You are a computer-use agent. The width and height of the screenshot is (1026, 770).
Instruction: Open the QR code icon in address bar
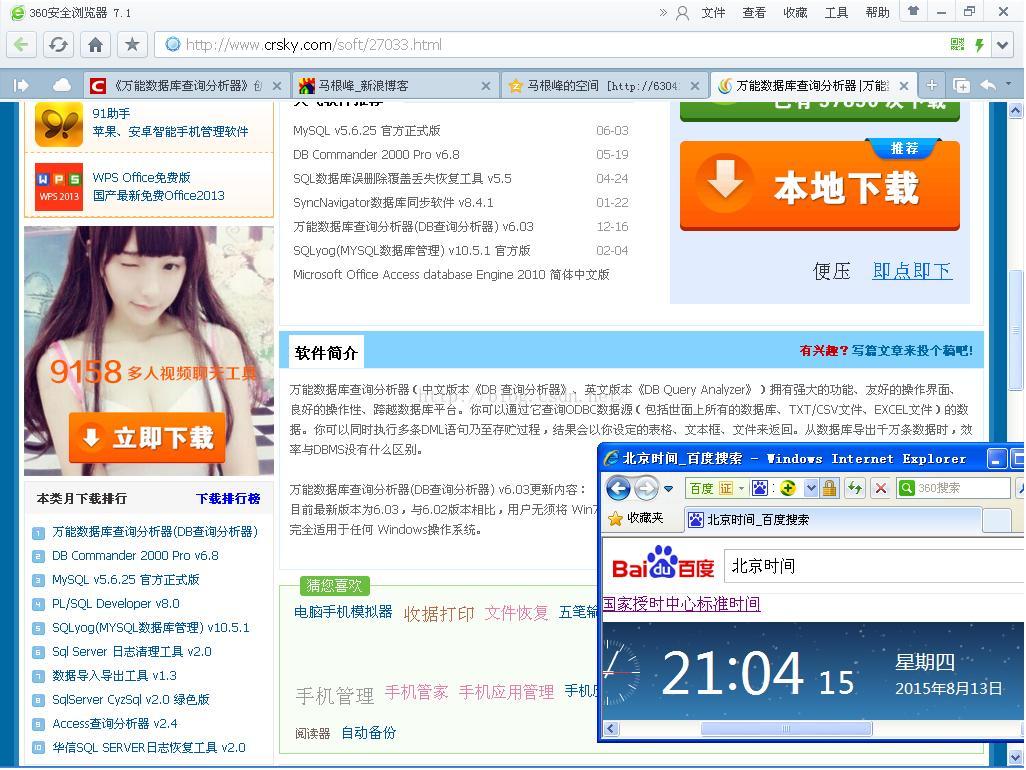click(957, 44)
